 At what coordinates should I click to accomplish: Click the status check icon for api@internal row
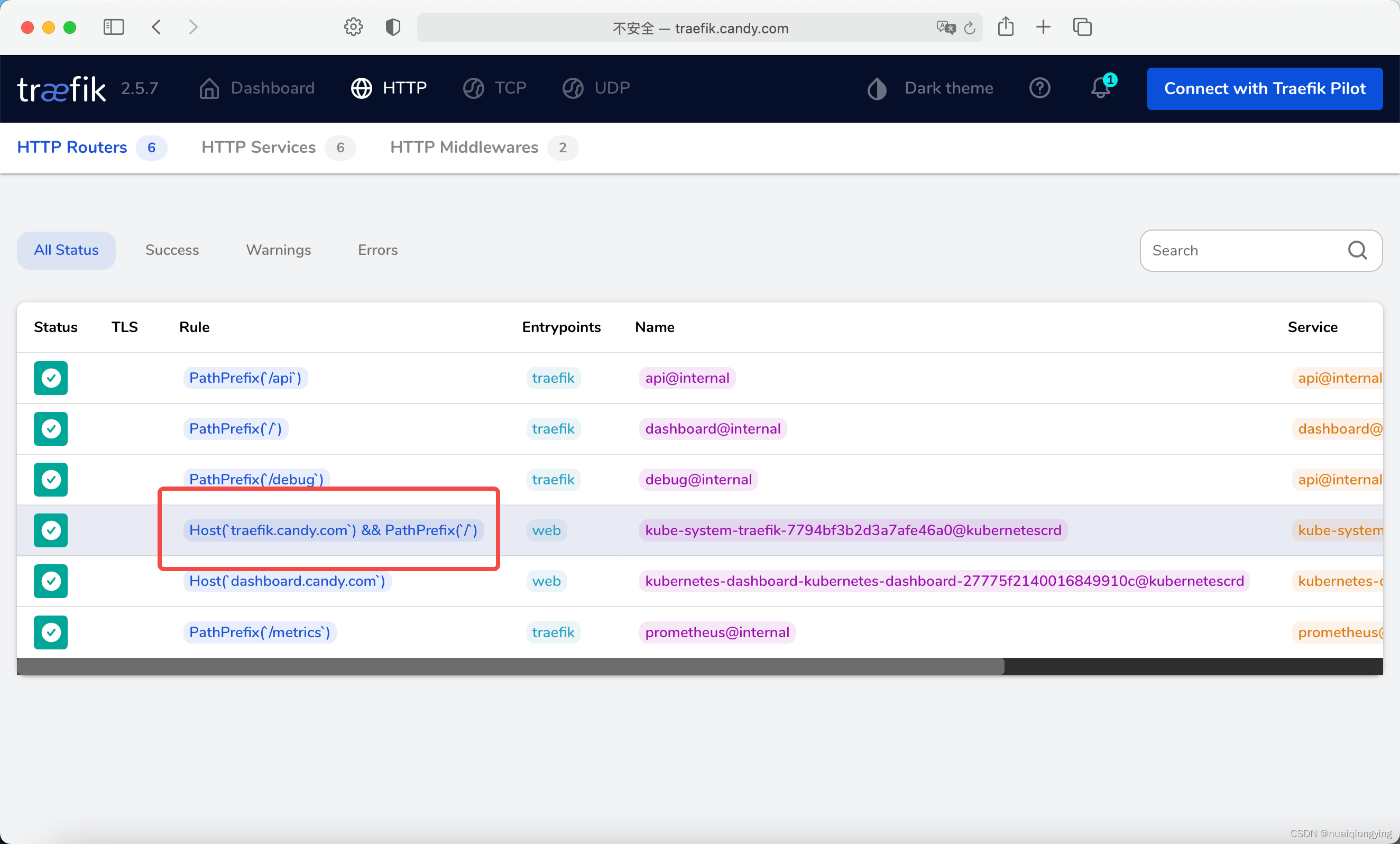click(x=51, y=378)
